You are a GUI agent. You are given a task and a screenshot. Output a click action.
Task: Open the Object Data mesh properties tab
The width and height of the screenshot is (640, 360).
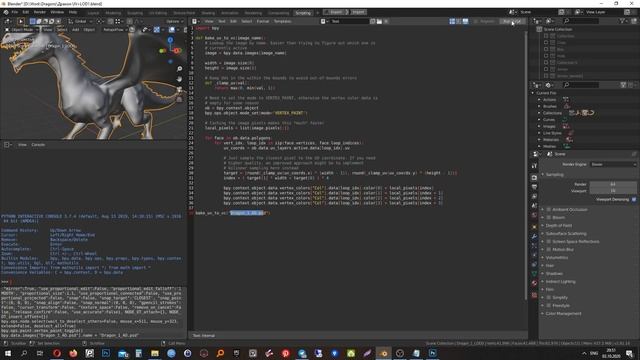tap(534, 273)
